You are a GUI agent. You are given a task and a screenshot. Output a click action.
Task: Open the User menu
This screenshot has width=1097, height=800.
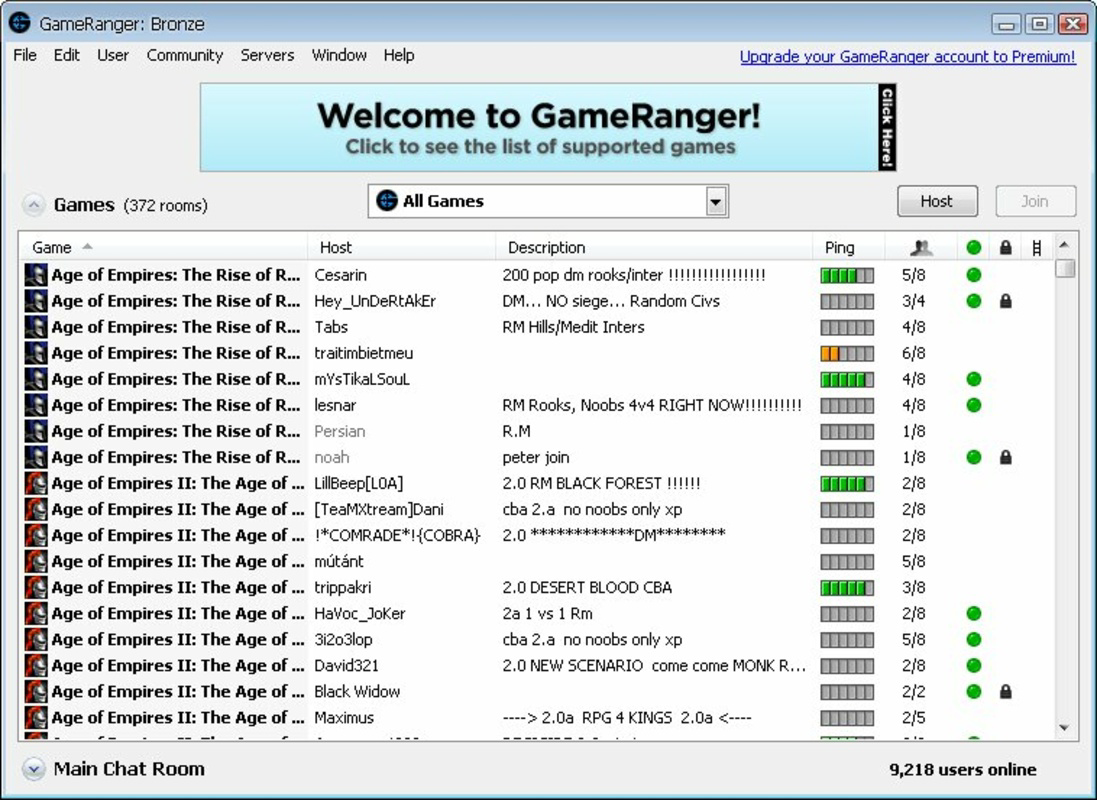(x=113, y=55)
